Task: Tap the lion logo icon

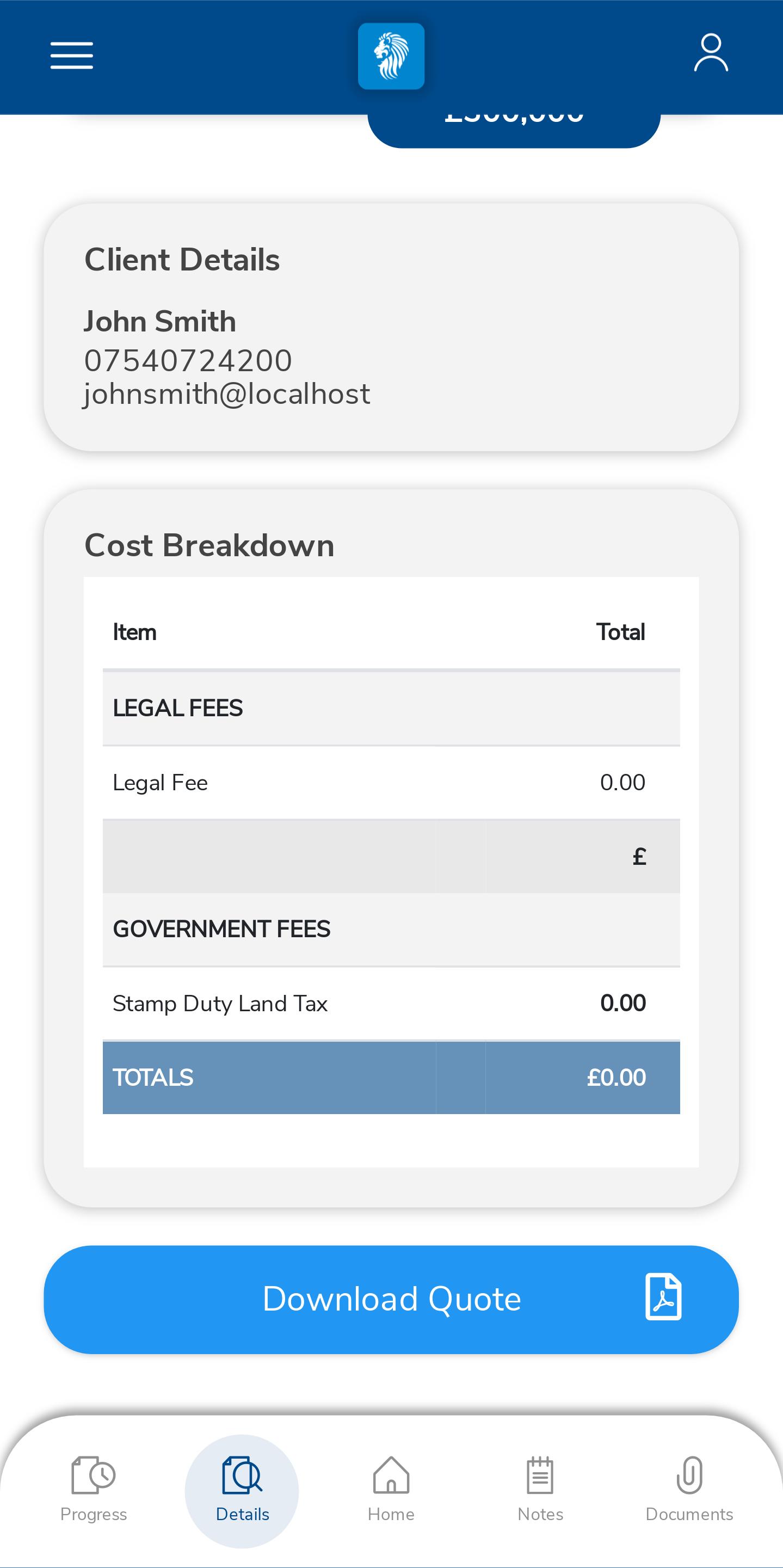Action: click(391, 56)
